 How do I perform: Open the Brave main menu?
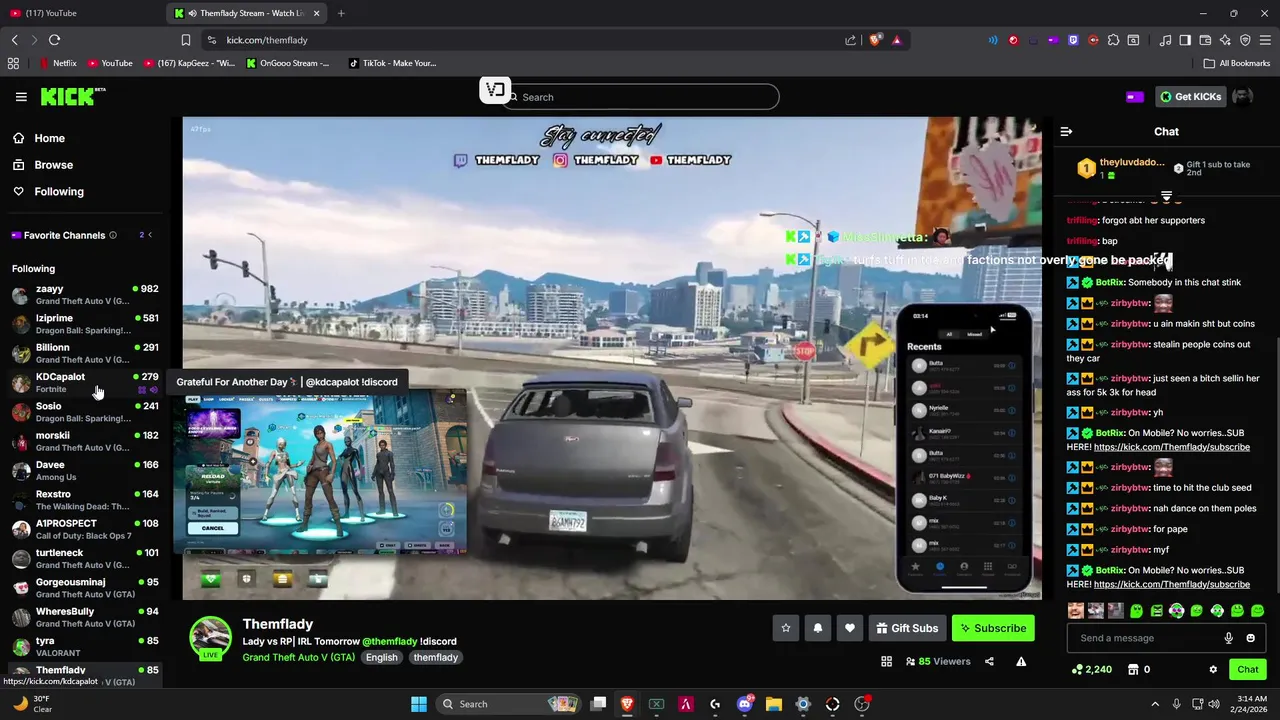(x=1265, y=40)
